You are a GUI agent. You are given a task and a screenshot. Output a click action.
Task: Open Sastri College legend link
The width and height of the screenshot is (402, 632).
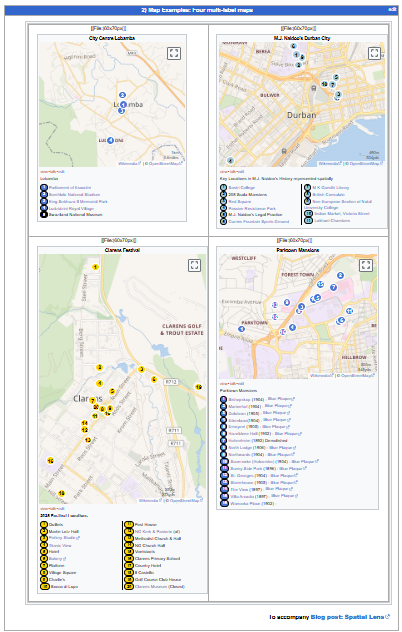(x=242, y=187)
